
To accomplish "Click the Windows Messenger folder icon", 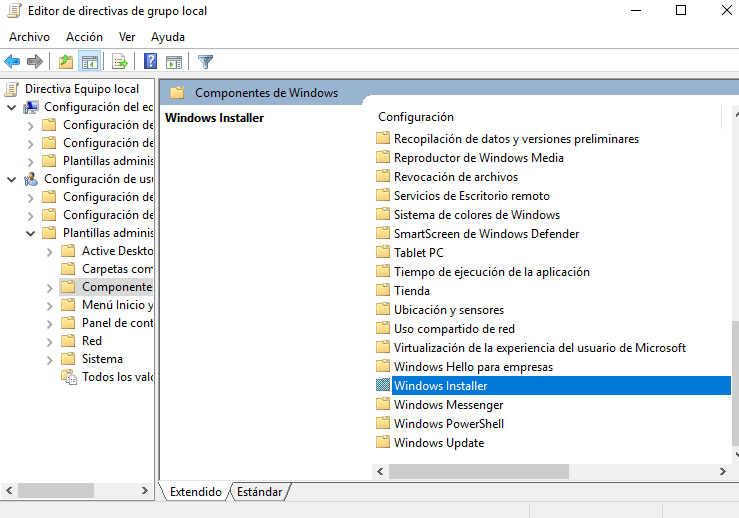I will 383,404.
